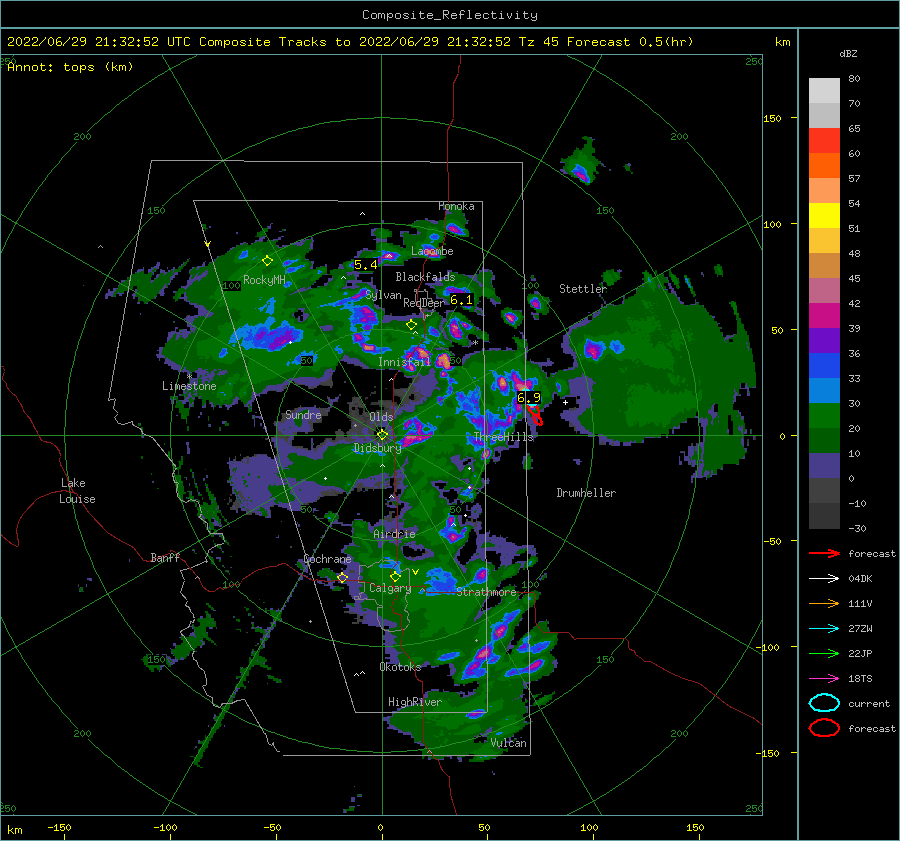Click the Strathmore label
Viewport: 900px width, 841px height.
(486, 592)
